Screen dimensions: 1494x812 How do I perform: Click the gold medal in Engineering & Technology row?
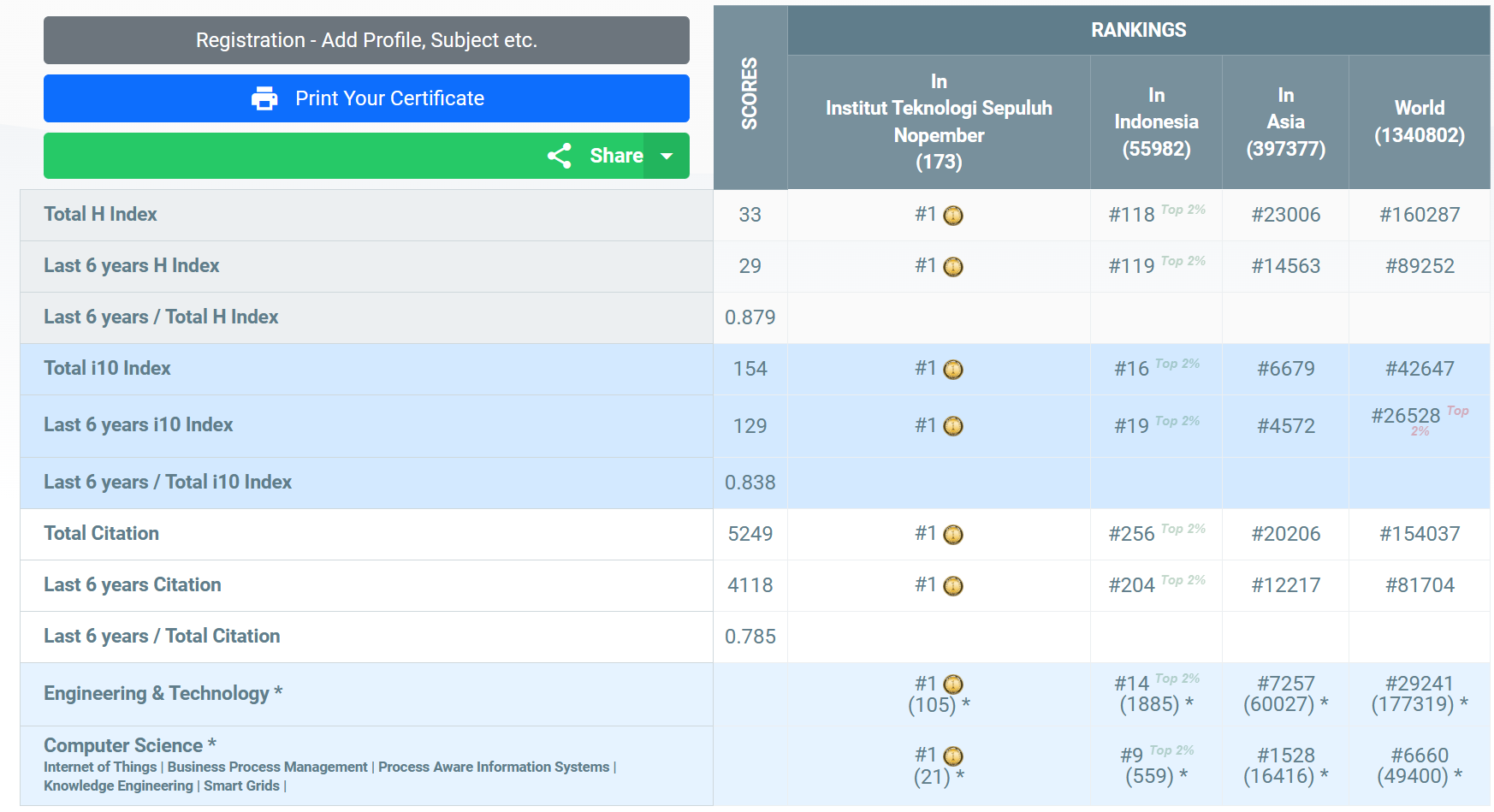(x=952, y=685)
